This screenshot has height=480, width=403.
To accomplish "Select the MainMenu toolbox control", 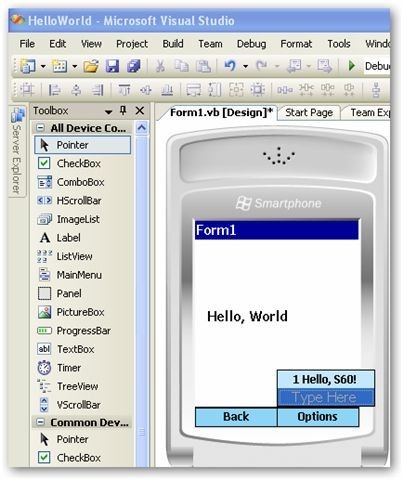I will (x=82, y=275).
